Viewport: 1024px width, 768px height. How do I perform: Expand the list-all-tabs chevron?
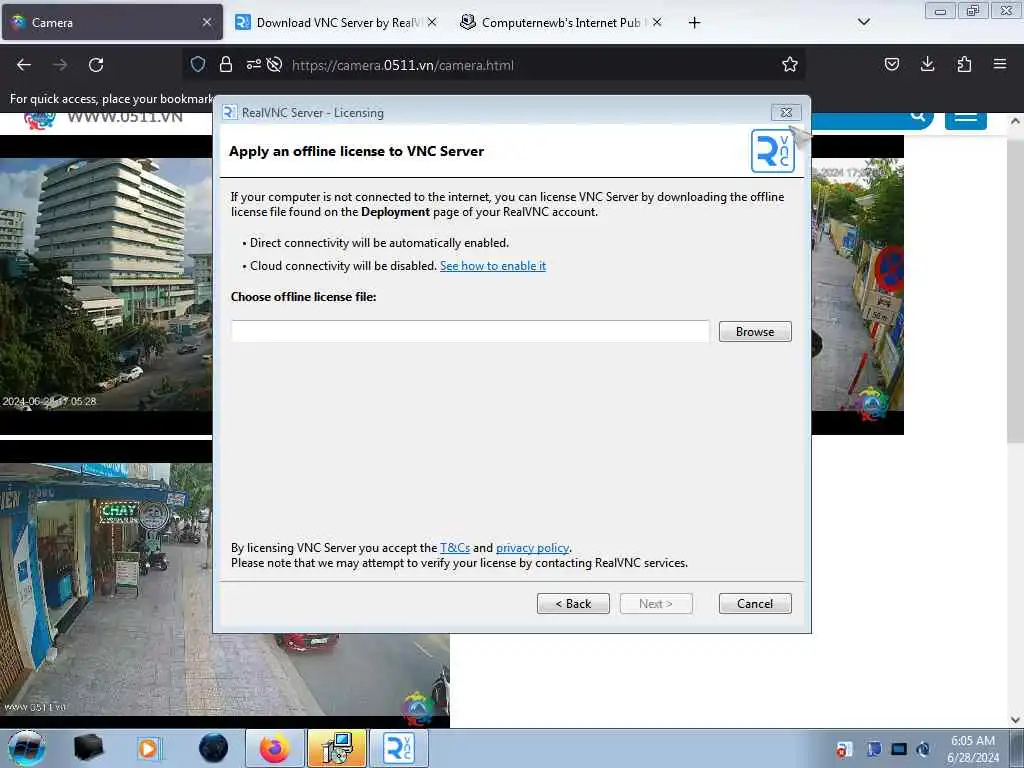863,22
